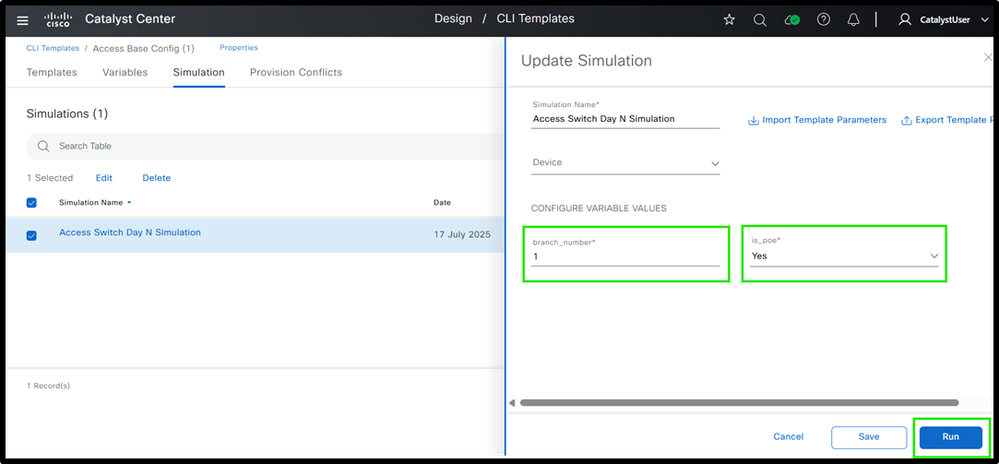Open the search magnifier in top bar
The height and width of the screenshot is (464, 999).
click(760, 19)
